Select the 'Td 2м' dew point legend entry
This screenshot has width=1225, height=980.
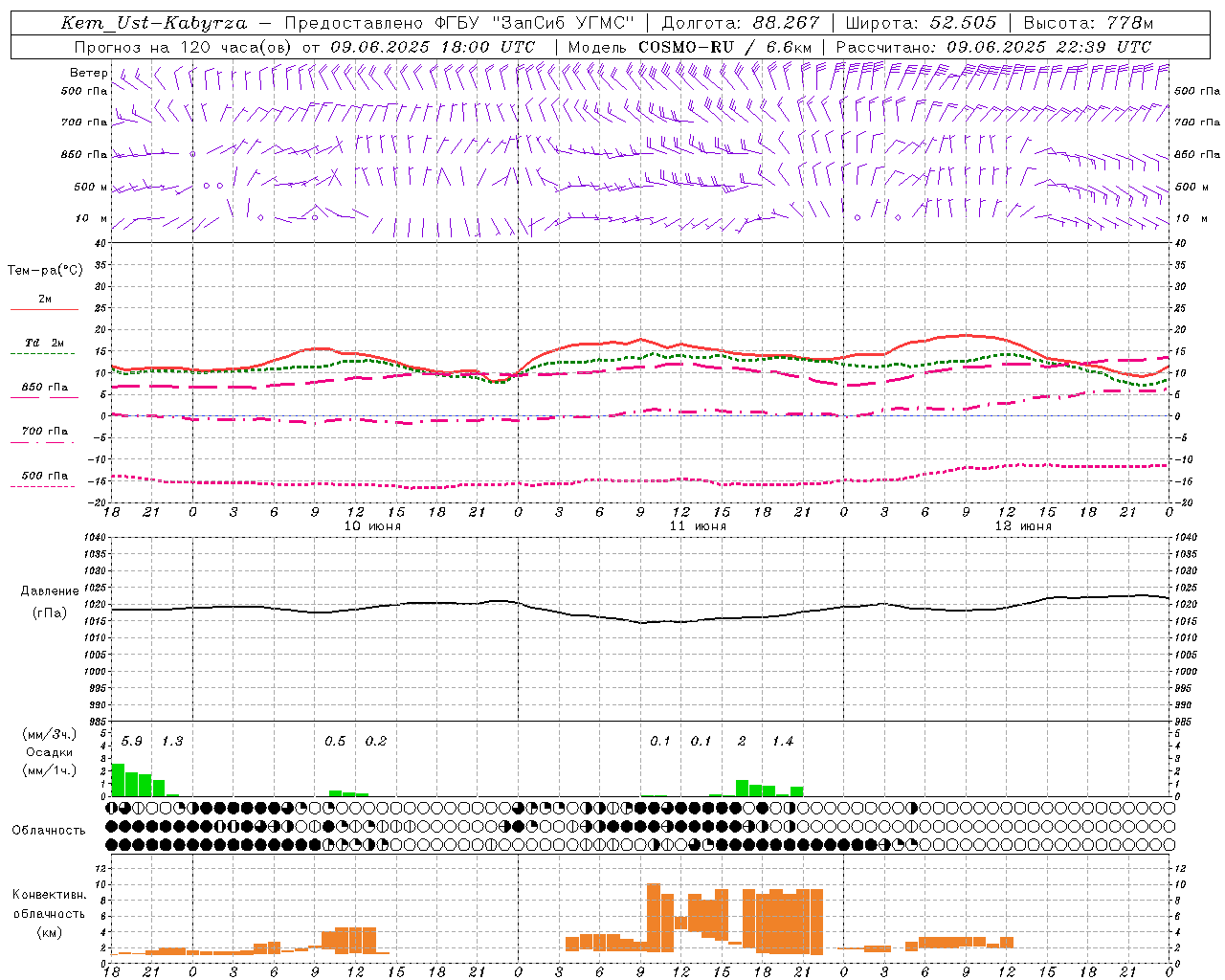pos(45,343)
